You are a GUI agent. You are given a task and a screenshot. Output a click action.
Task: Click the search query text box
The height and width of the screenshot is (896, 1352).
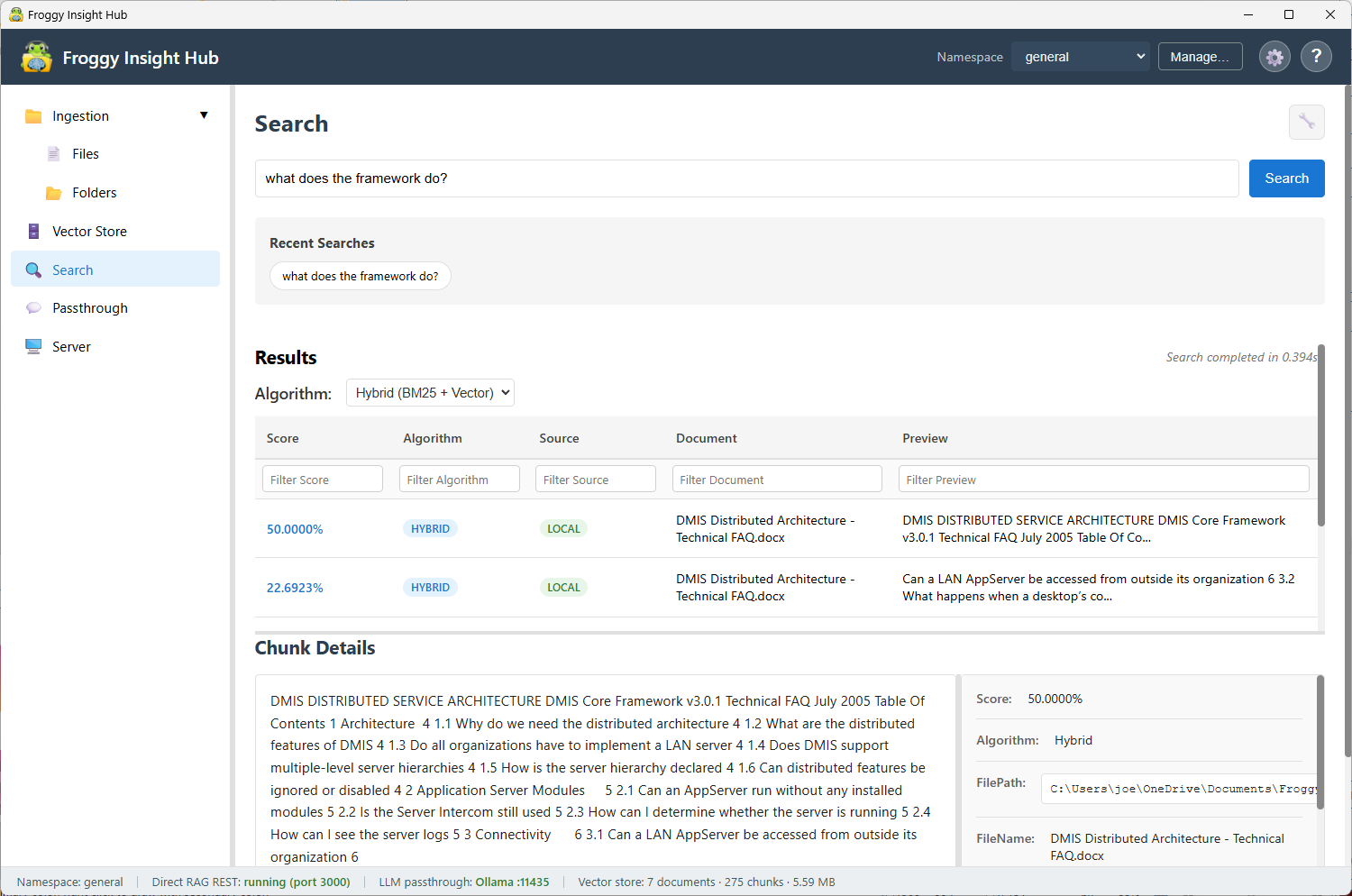coord(746,178)
